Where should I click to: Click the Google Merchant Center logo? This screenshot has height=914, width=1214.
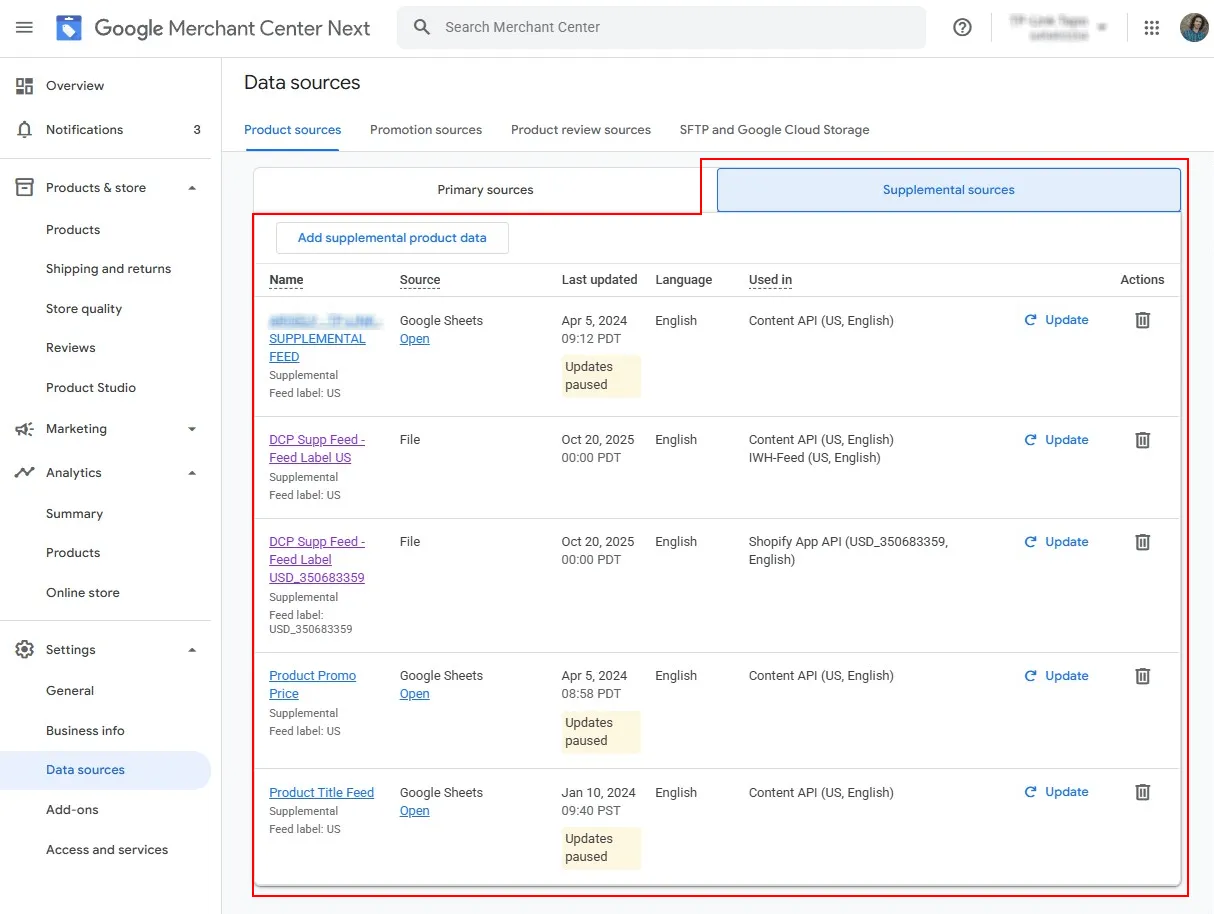(x=69, y=28)
